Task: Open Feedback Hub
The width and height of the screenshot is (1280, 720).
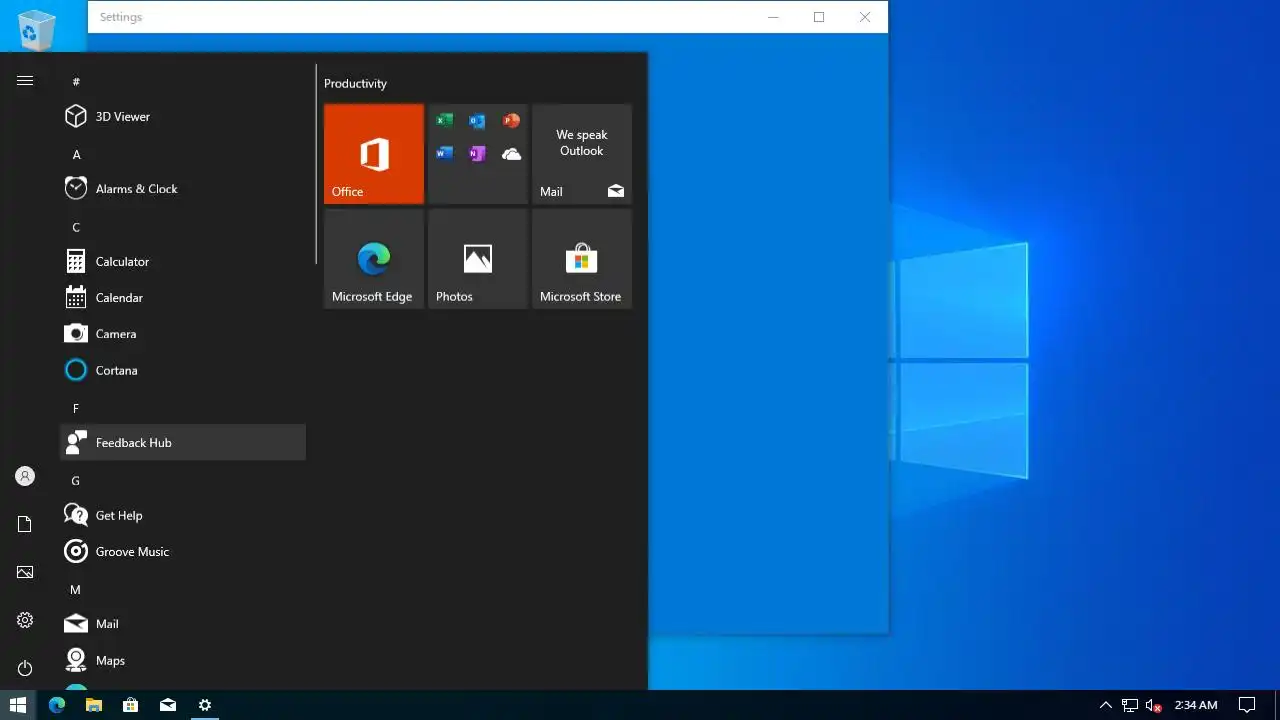Action: pos(183,442)
